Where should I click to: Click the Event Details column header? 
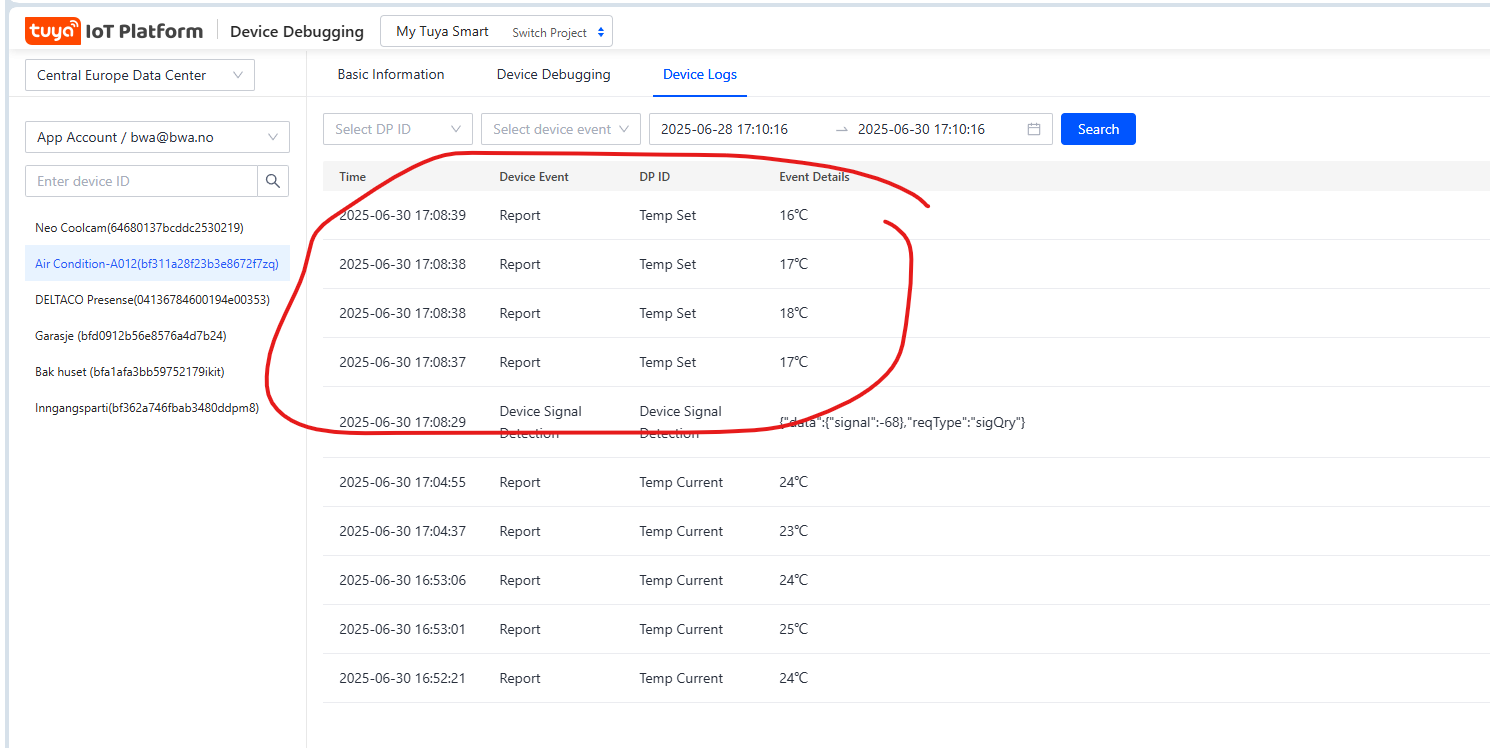point(814,177)
